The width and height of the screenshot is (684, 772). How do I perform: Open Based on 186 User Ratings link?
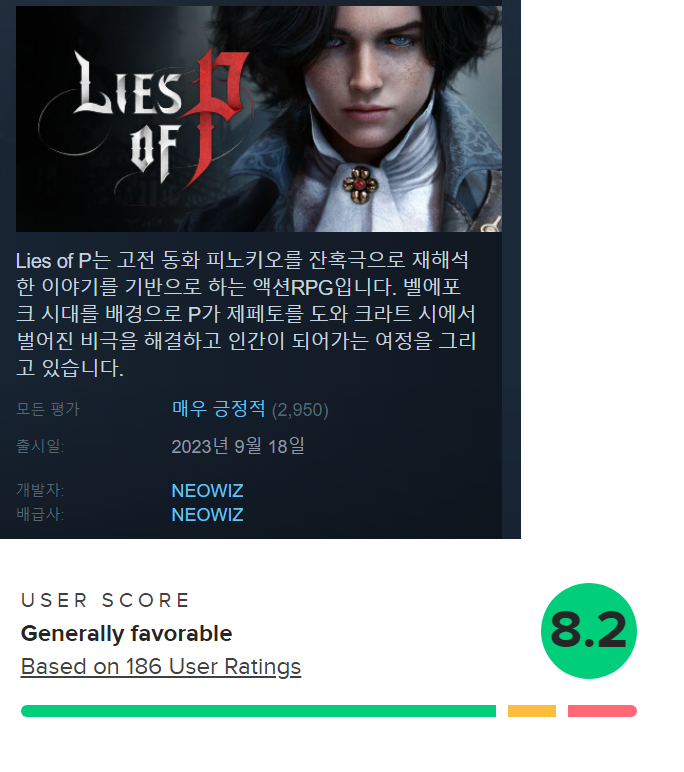[x=161, y=667]
